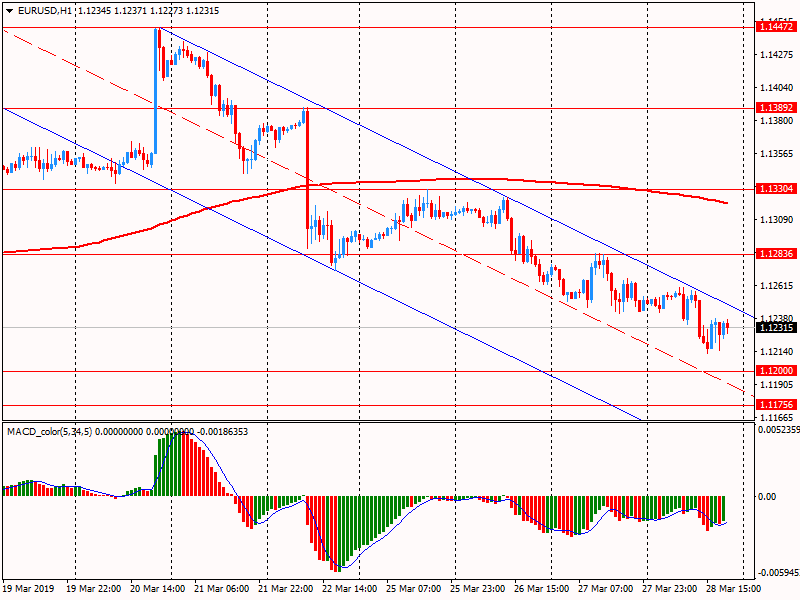Click the 1.14472 resistance level label
This screenshot has width=800, height=600.
click(x=776, y=27)
